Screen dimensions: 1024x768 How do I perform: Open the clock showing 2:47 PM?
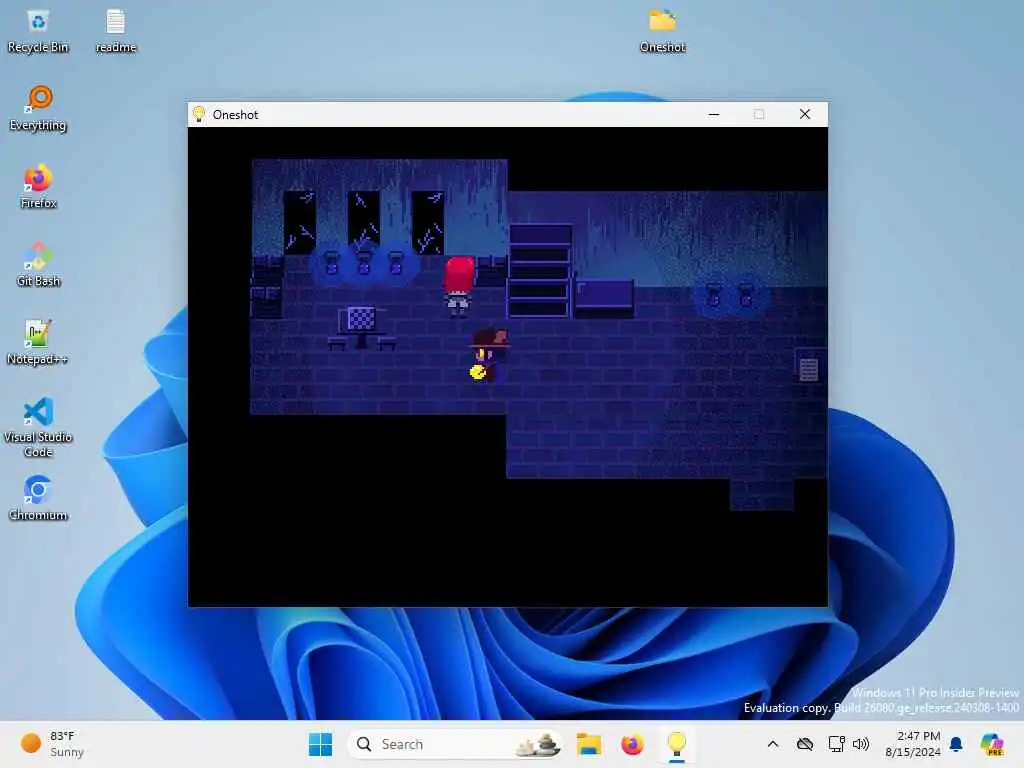913,744
